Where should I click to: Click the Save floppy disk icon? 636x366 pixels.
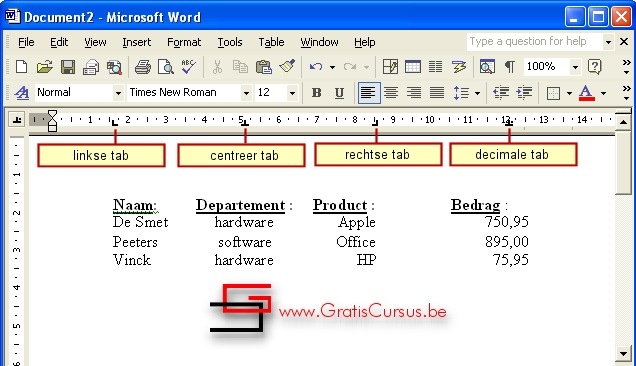point(68,67)
